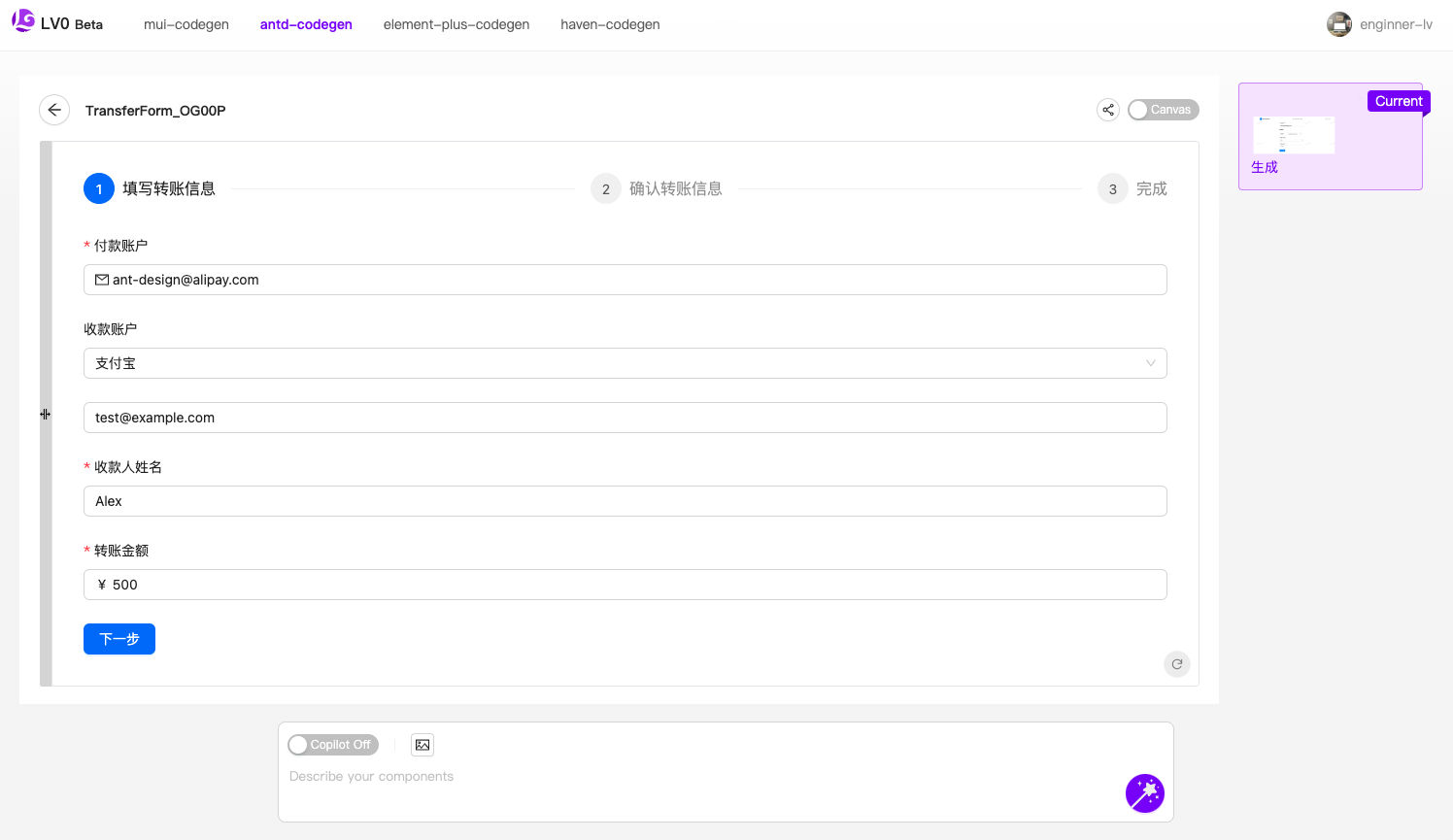Open element-plus-codegen tab
Screen dimensions: 1453x840
(x=456, y=24)
